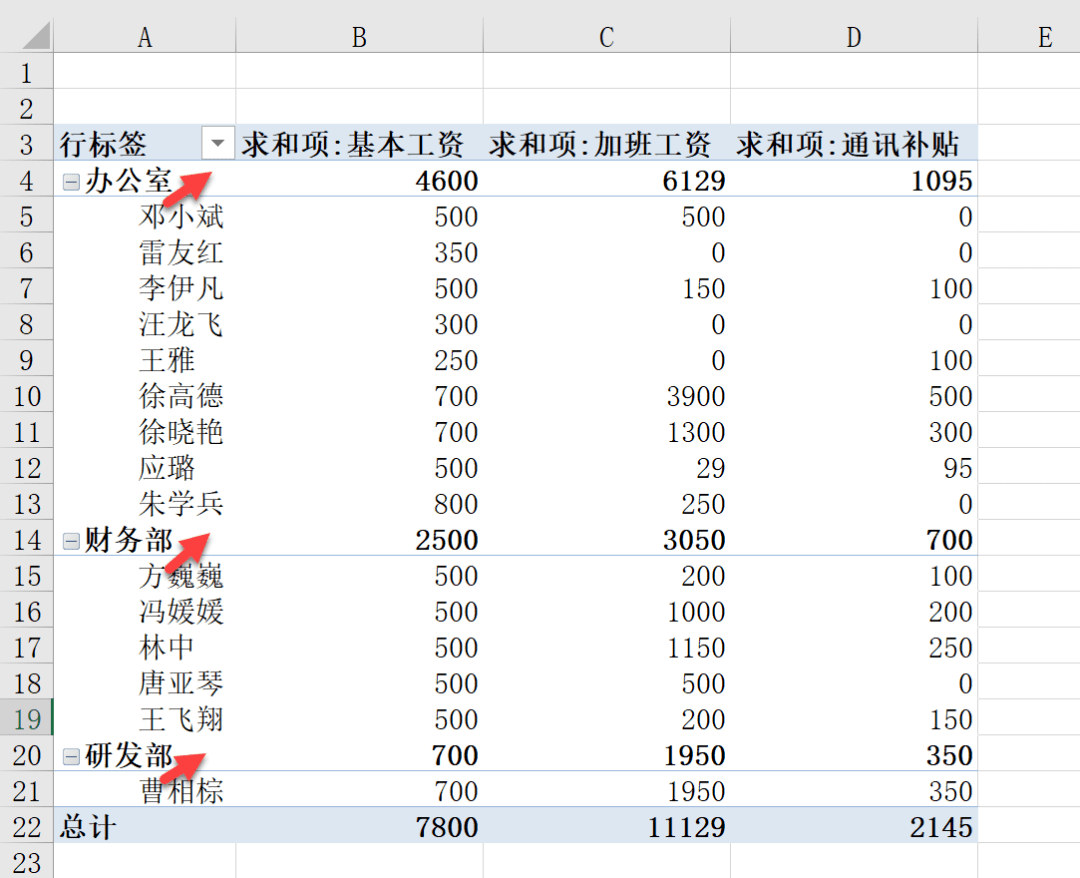Select the 方巍巍 cell

(145, 575)
